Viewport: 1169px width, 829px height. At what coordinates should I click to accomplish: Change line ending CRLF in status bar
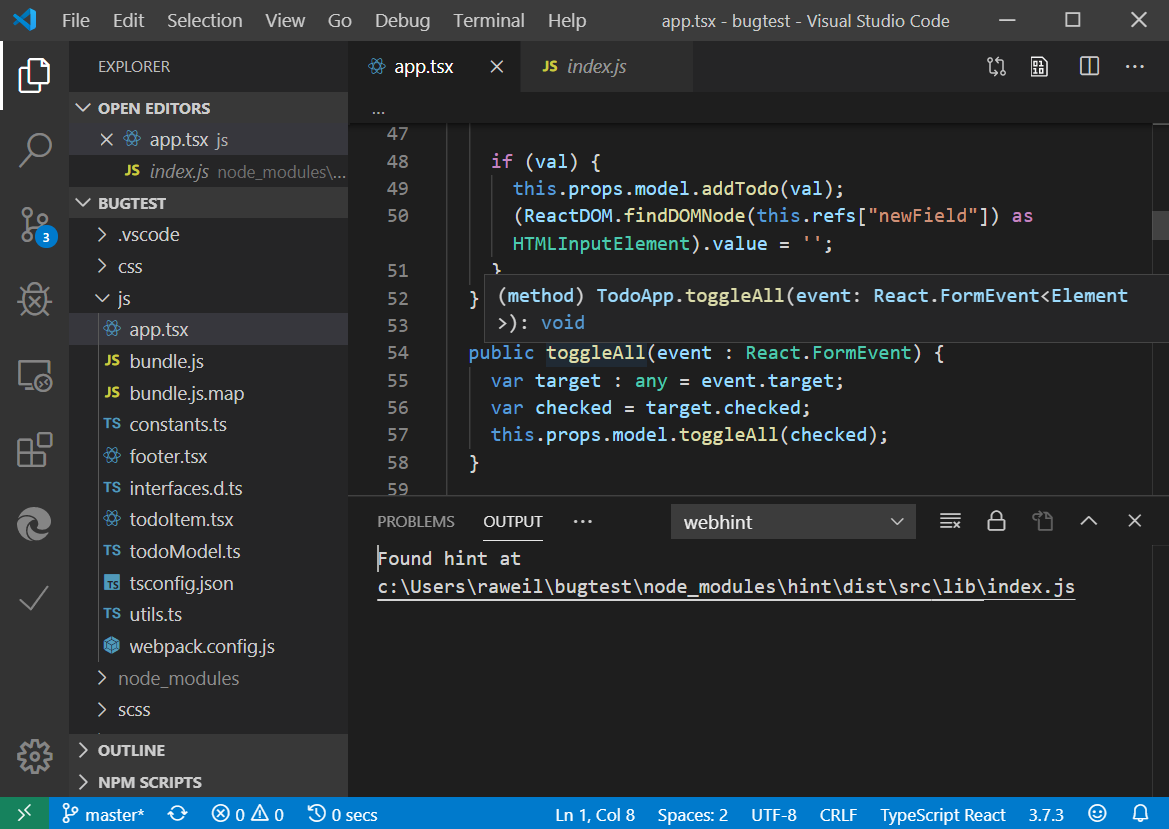(838, 814)
